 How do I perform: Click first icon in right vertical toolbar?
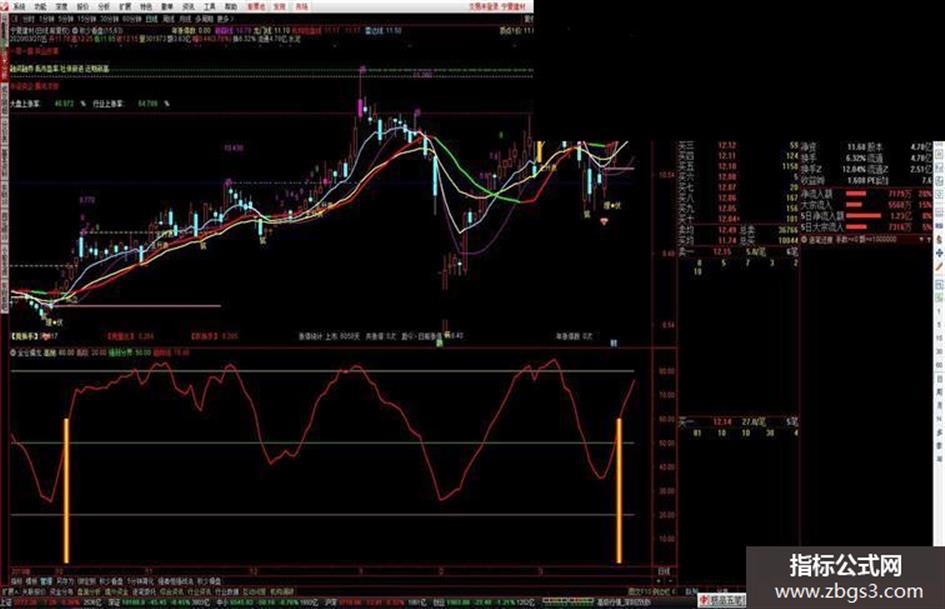click(x=939, y=154)
